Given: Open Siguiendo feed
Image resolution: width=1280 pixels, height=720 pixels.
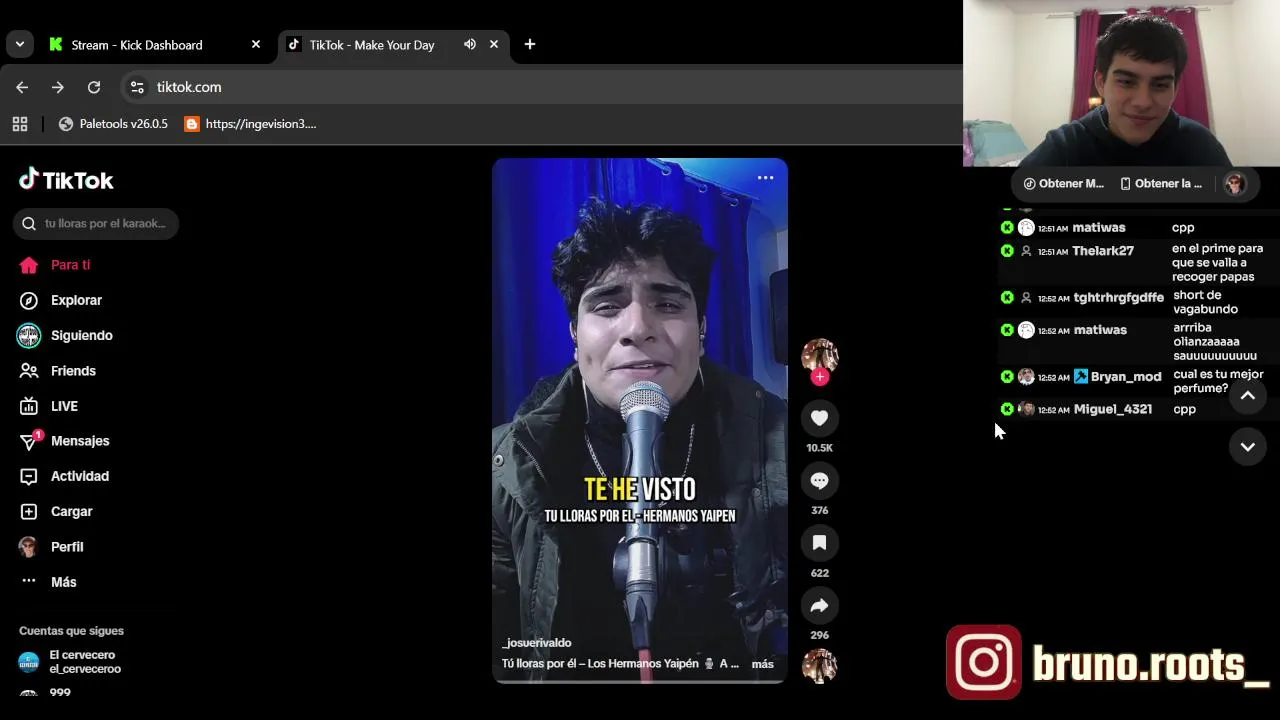Looking at the screenshot, I should [66, 335].
